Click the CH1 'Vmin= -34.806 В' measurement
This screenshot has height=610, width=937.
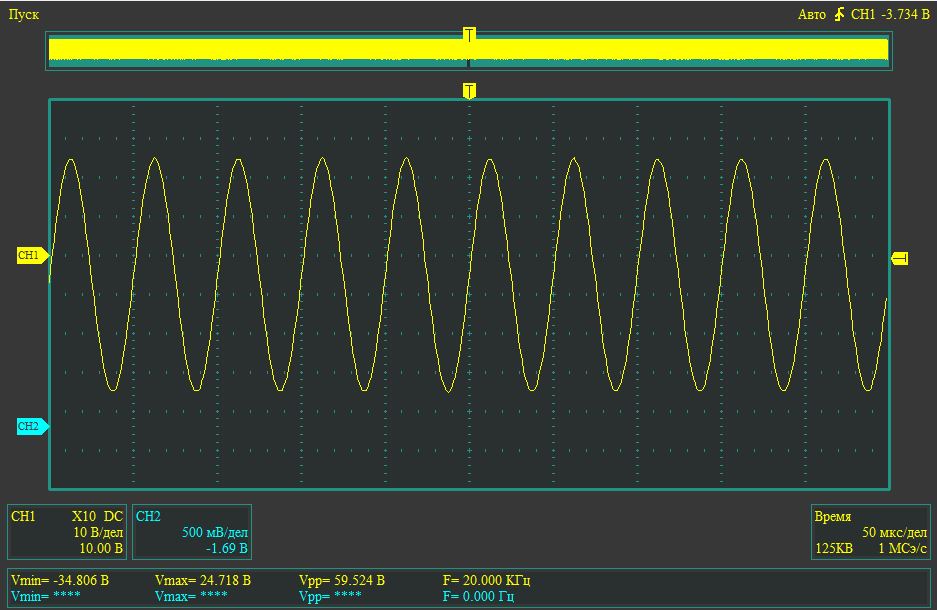tap(60, 580)
